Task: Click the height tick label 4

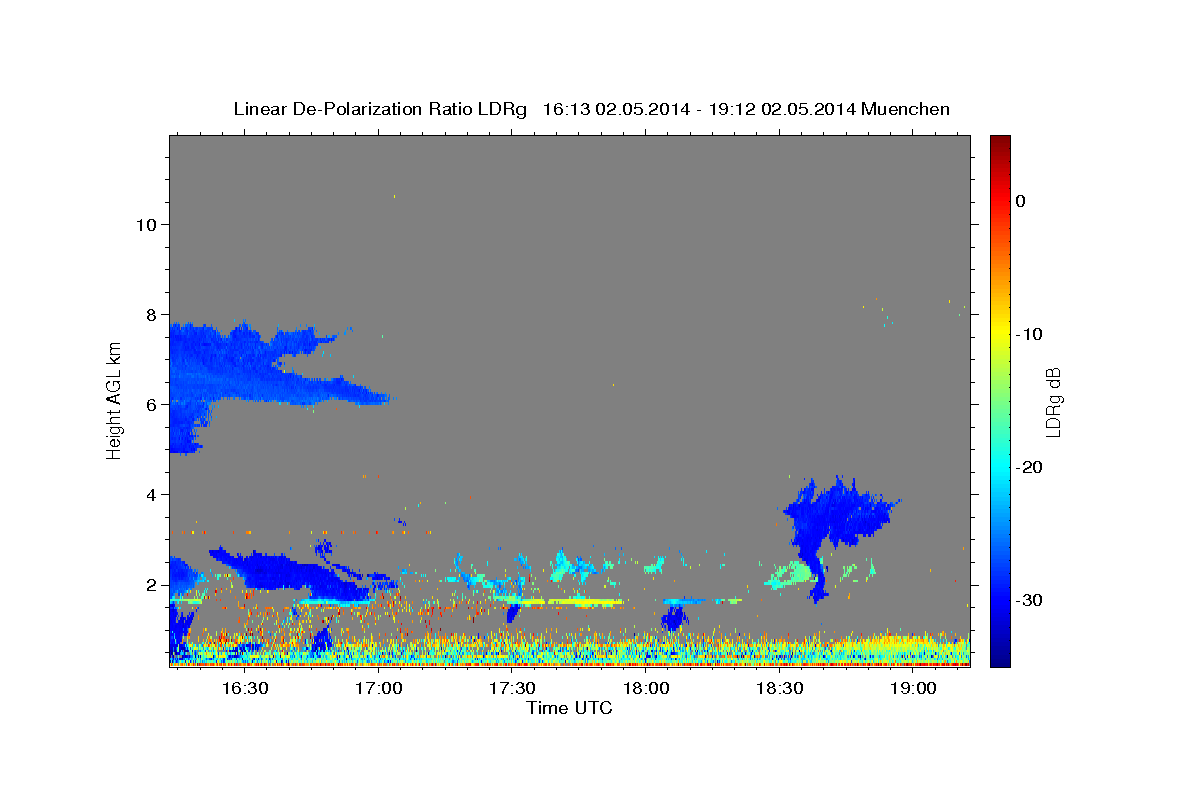Action: pyautogui.click(x=152, y=494)
